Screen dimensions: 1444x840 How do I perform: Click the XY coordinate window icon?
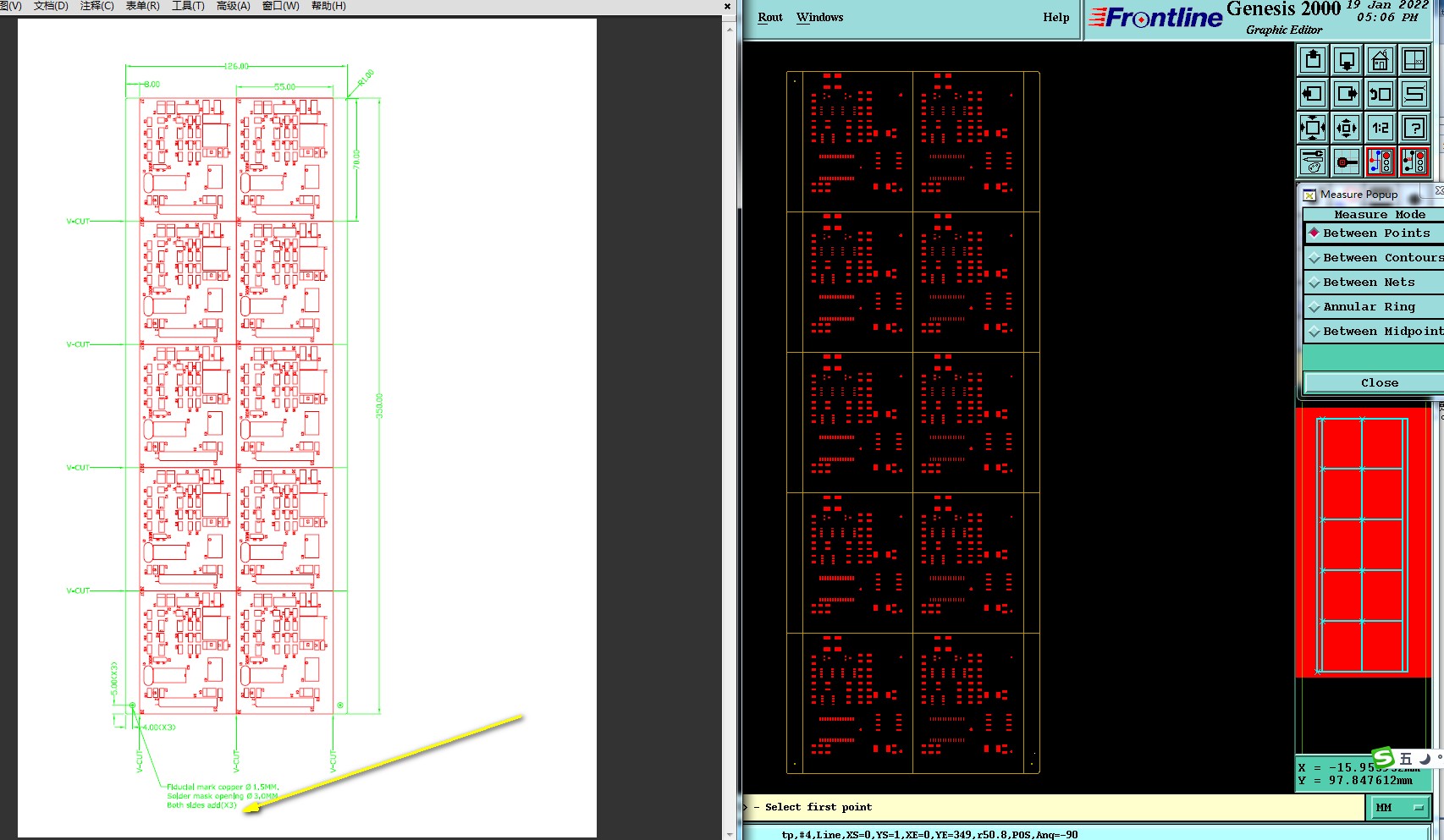coord(1414,60)
